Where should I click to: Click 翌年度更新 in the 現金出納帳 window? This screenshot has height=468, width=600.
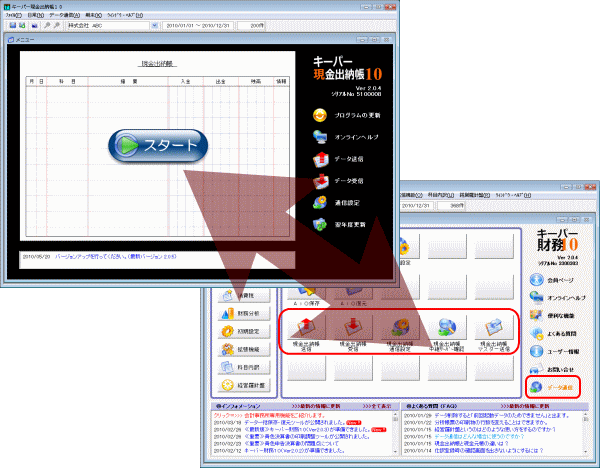click(x=339, y=225)
